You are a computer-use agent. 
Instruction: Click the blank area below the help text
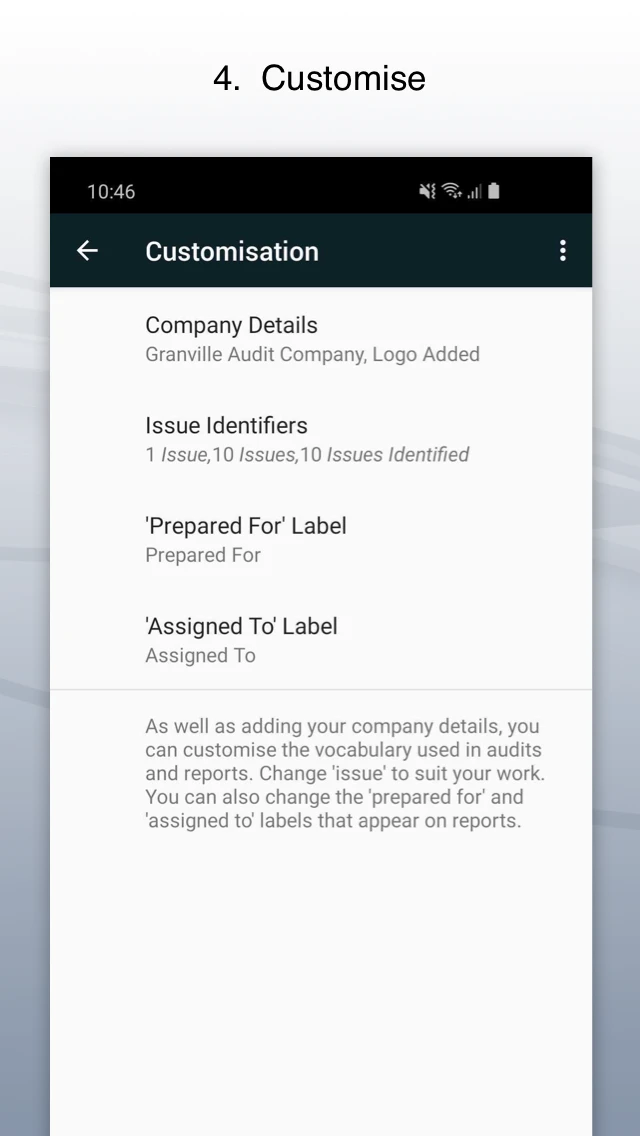320,980
